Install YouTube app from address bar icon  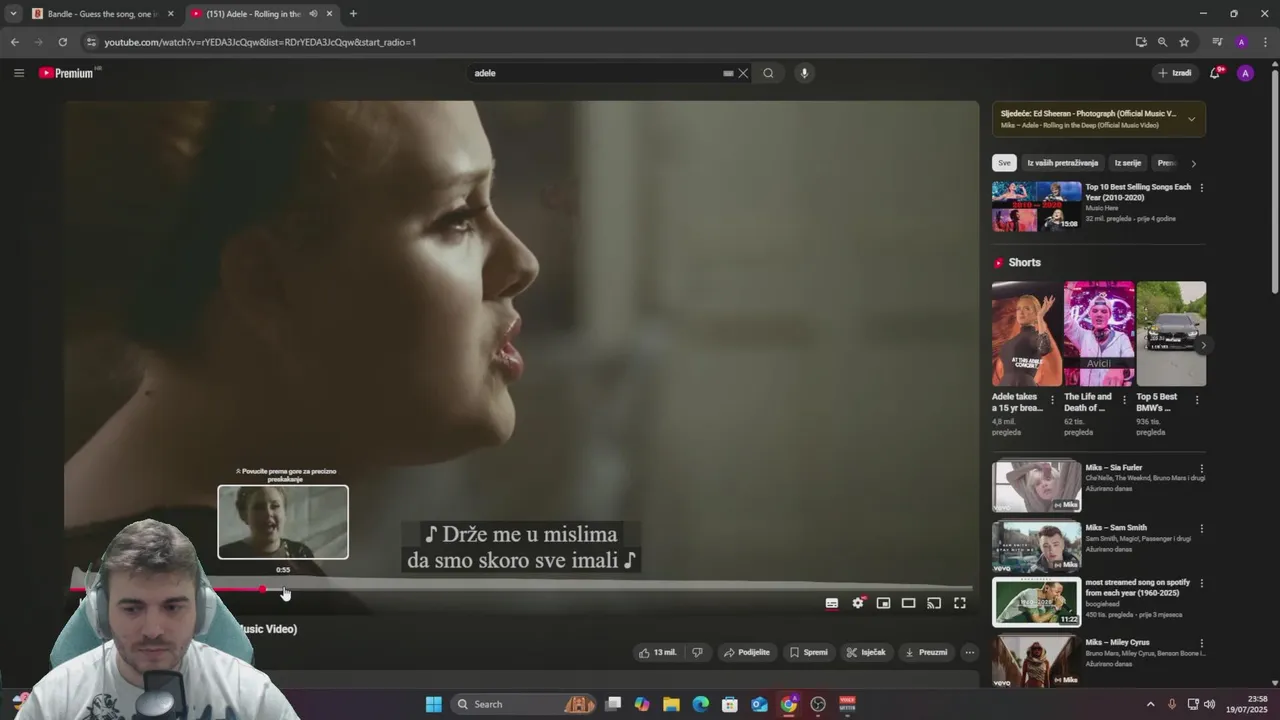[1141, 42]
